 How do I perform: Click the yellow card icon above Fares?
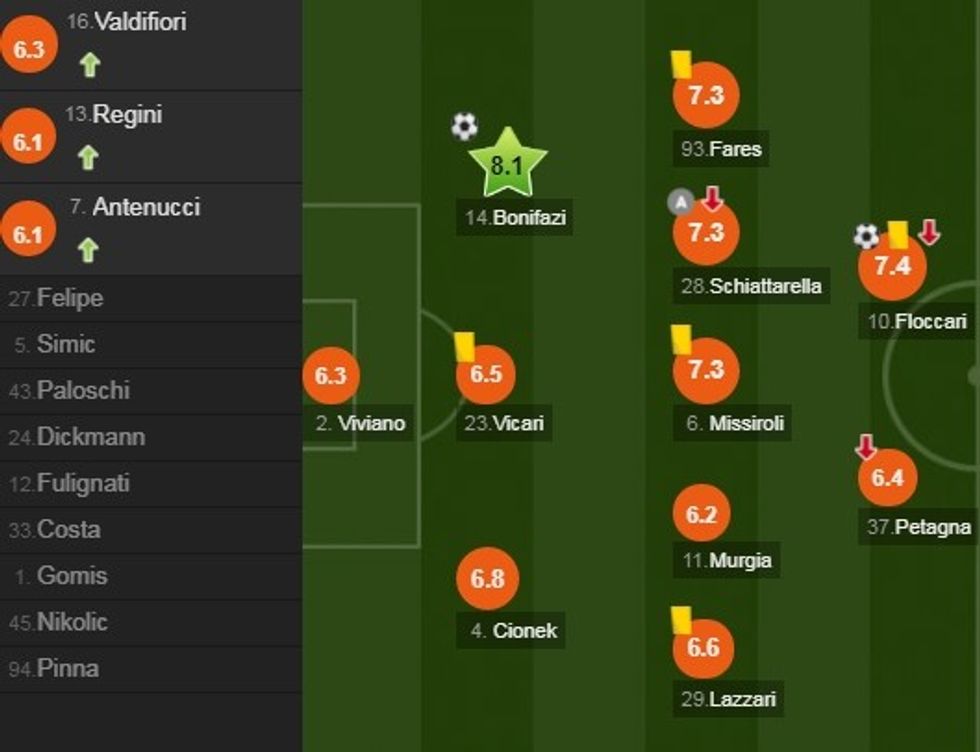pos(683,65)
